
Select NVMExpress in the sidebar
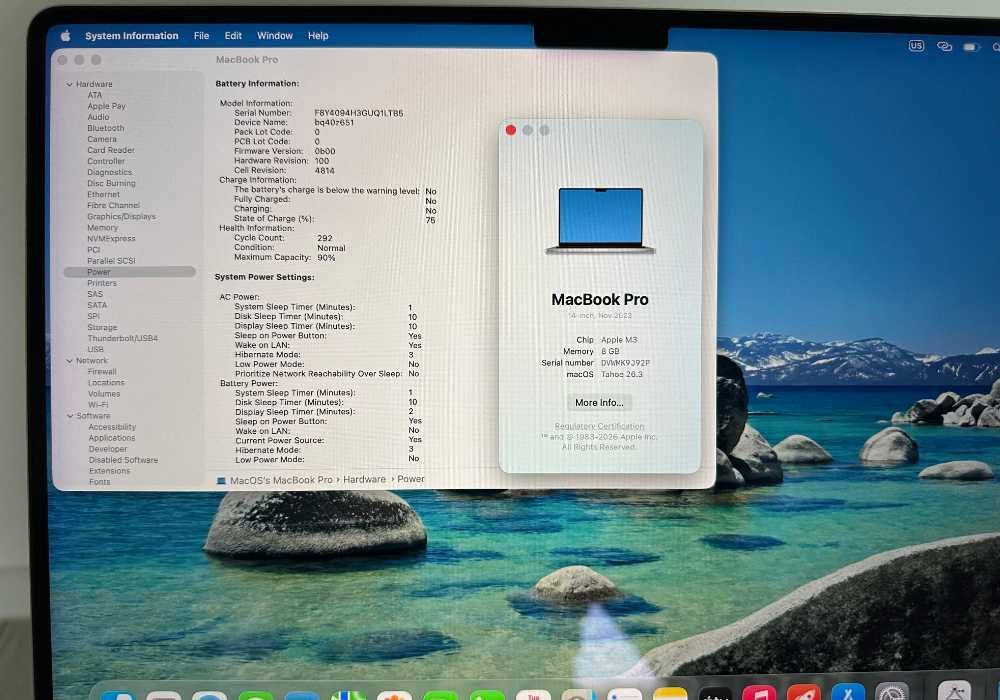tap(112, 238)
